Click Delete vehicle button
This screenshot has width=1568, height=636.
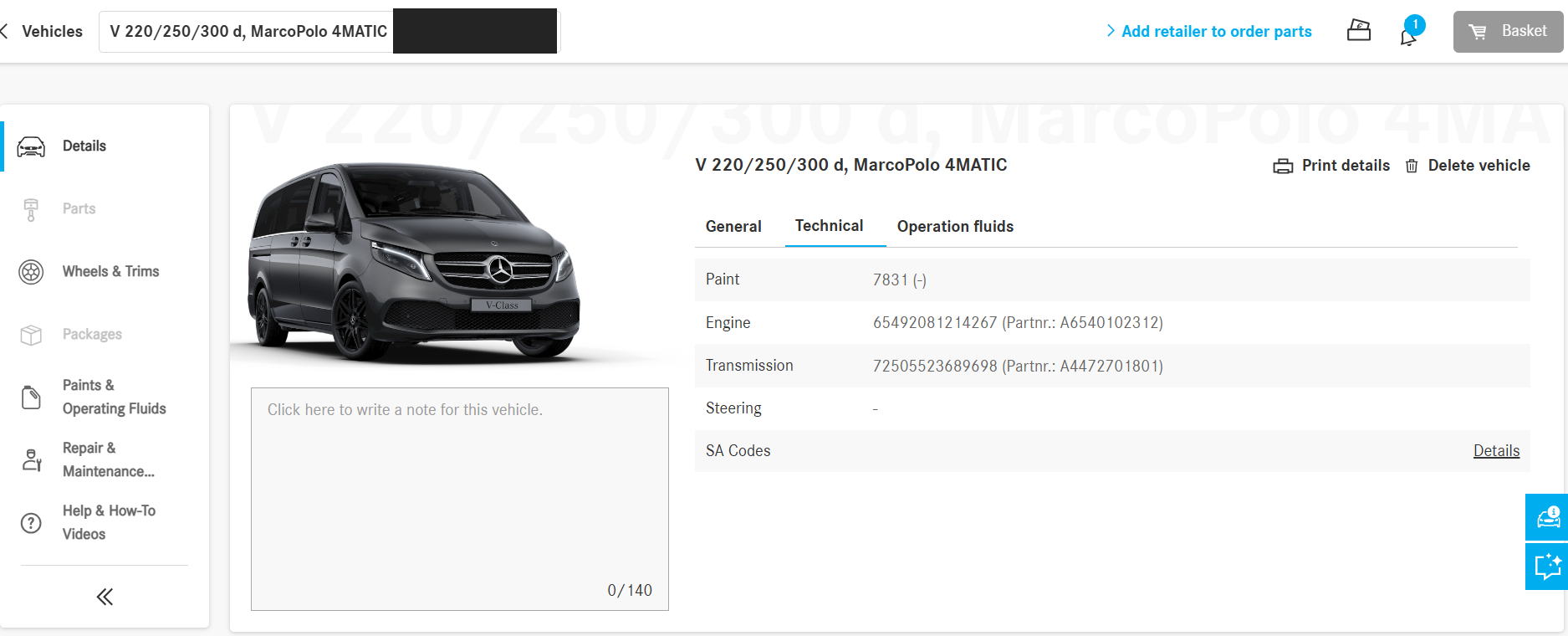[1468, 166]
